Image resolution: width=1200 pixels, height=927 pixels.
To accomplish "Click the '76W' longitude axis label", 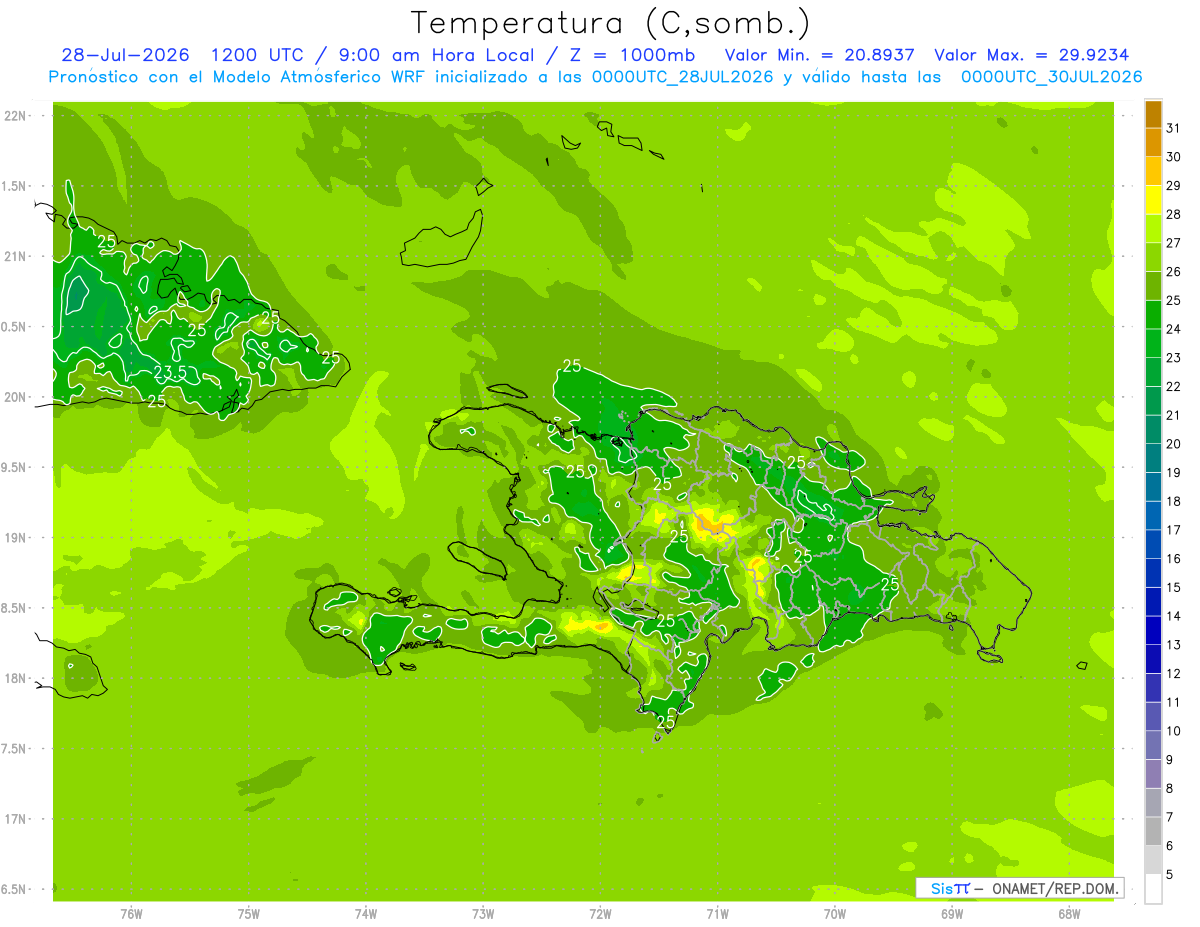I will click(131, 914).
